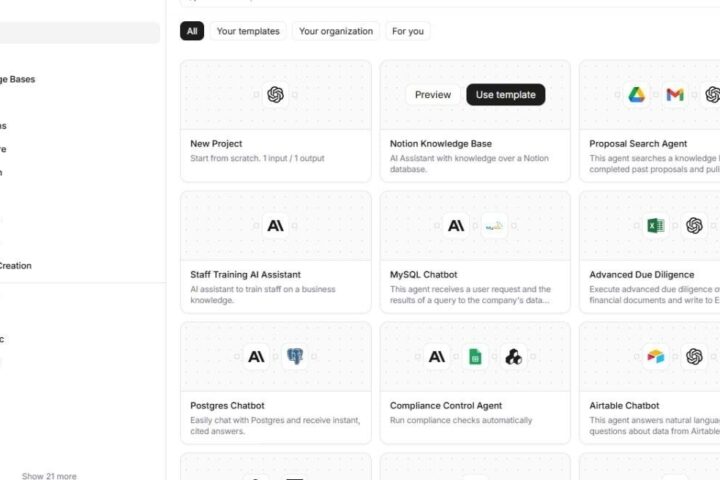Expand the Show 21 more link

[x=49, y=476]
